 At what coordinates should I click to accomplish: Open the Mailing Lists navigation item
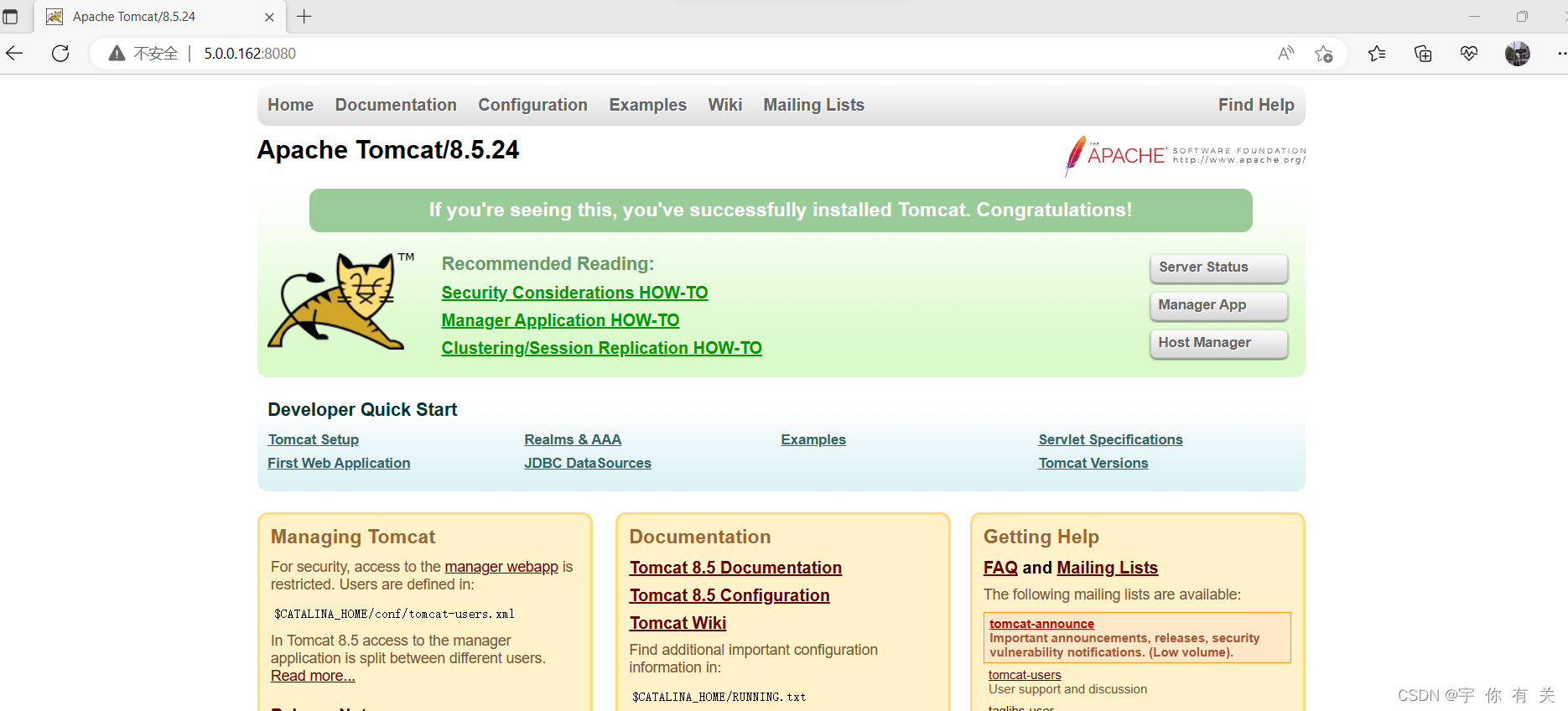point(813,105)
